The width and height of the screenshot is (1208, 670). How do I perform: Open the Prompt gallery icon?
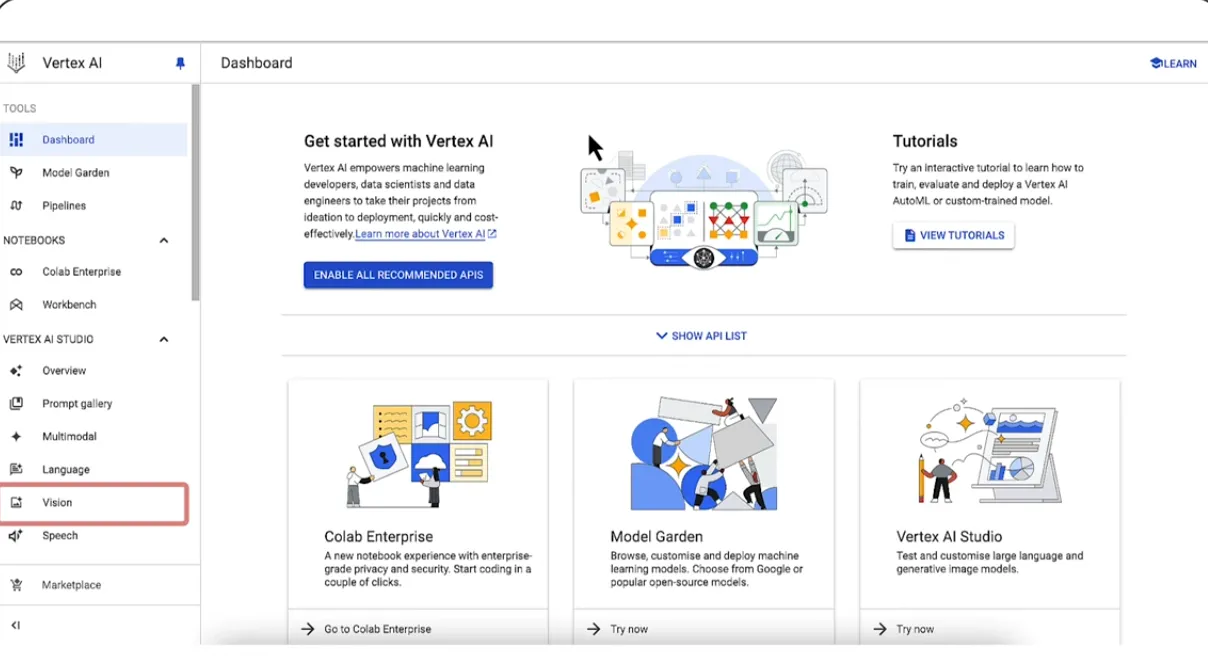[16, 404]
